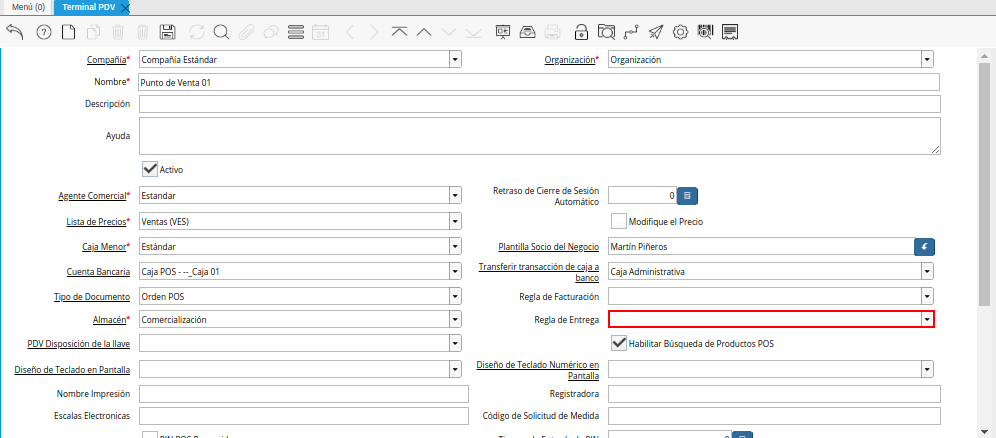
Task: Uncheck the Activo checkbox
Action: [150, 169]
